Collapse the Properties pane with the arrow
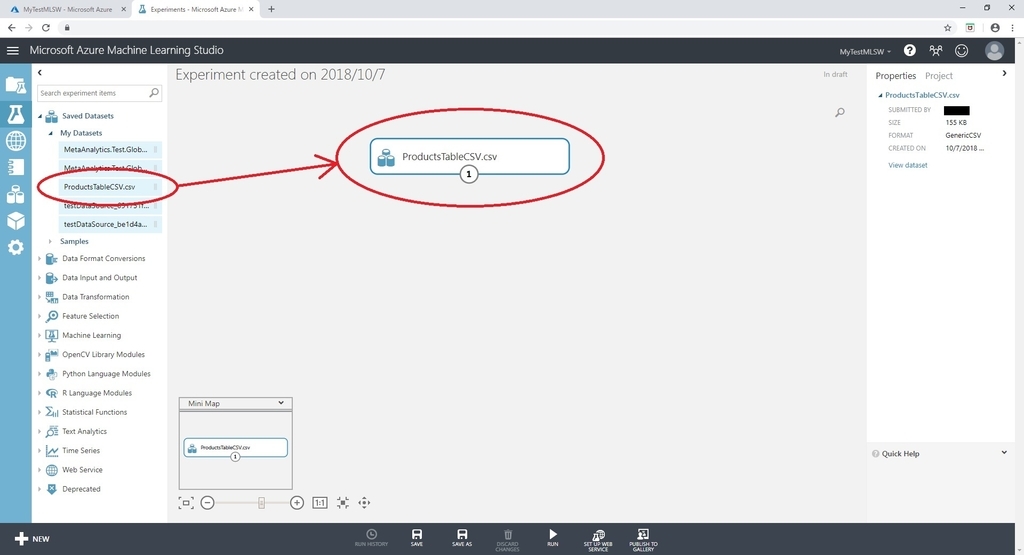 pos(1004,73)
